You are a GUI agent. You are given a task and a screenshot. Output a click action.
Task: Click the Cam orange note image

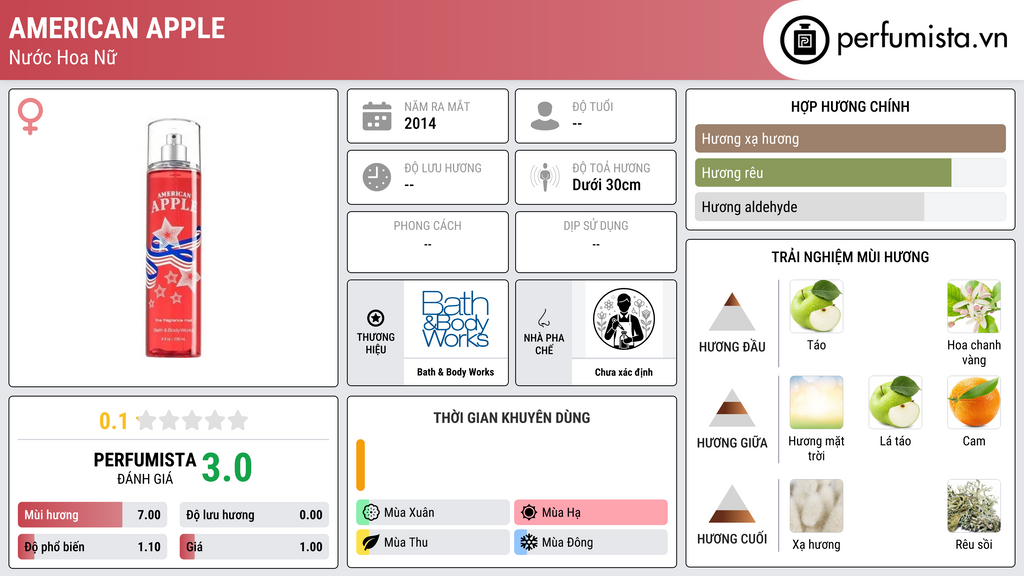[x=974, y=402]
